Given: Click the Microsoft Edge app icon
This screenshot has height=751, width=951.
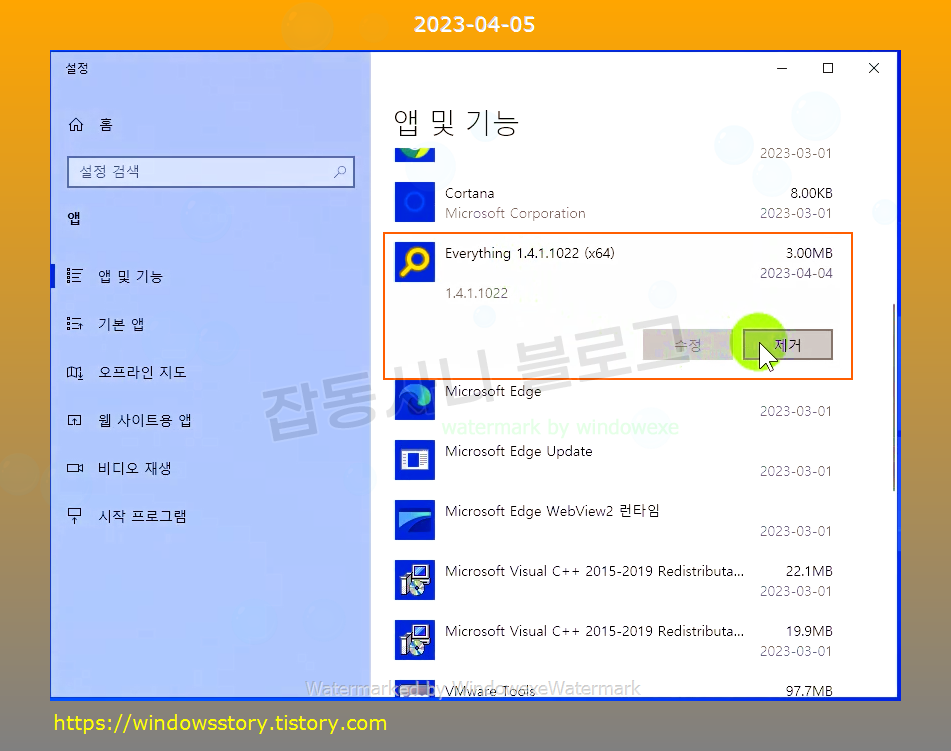Looking at the screenshot, I should point(415,400).
